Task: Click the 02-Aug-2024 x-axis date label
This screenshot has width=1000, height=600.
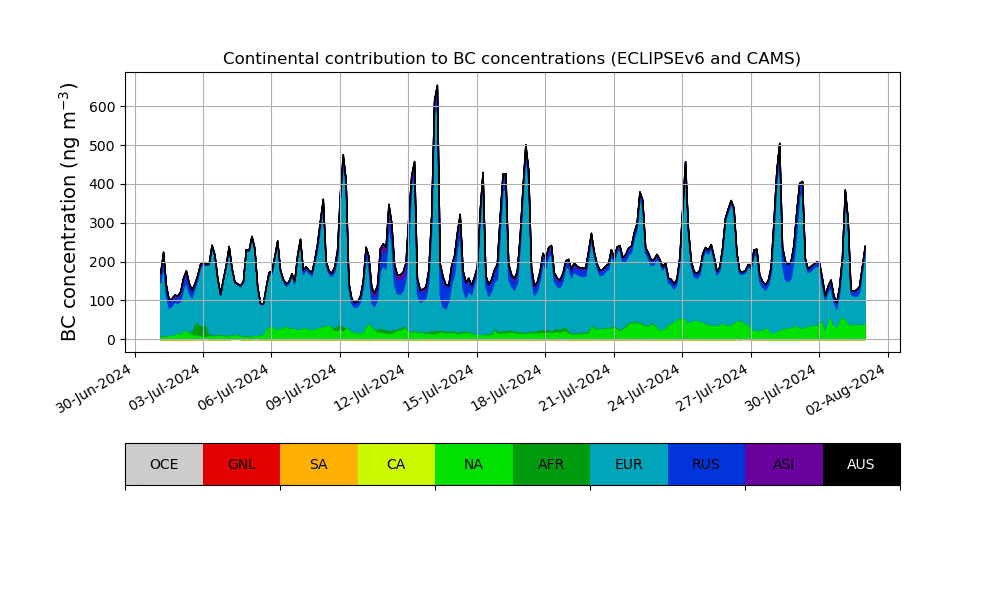Action: tap(849, 390)
